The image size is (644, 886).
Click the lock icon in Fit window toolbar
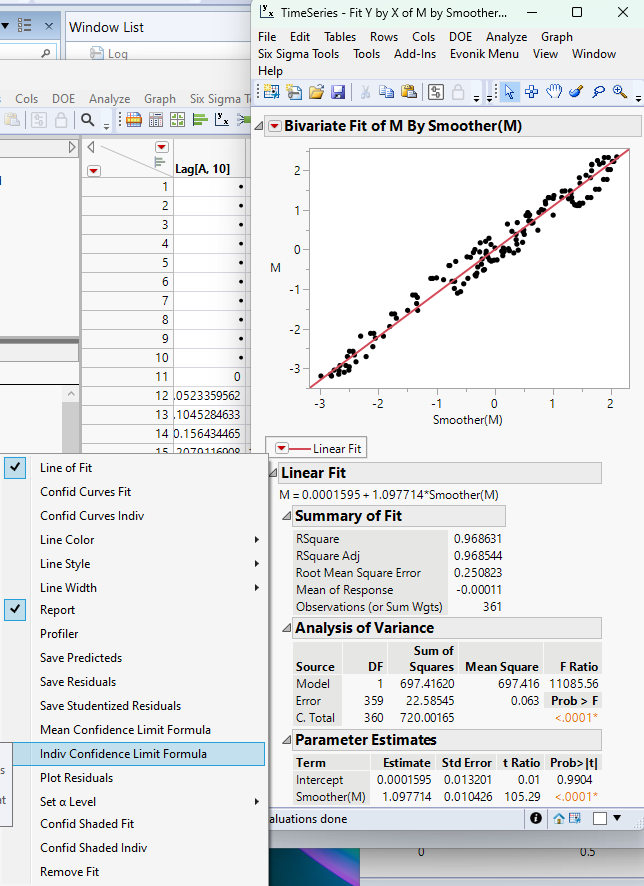pos(458,92)
